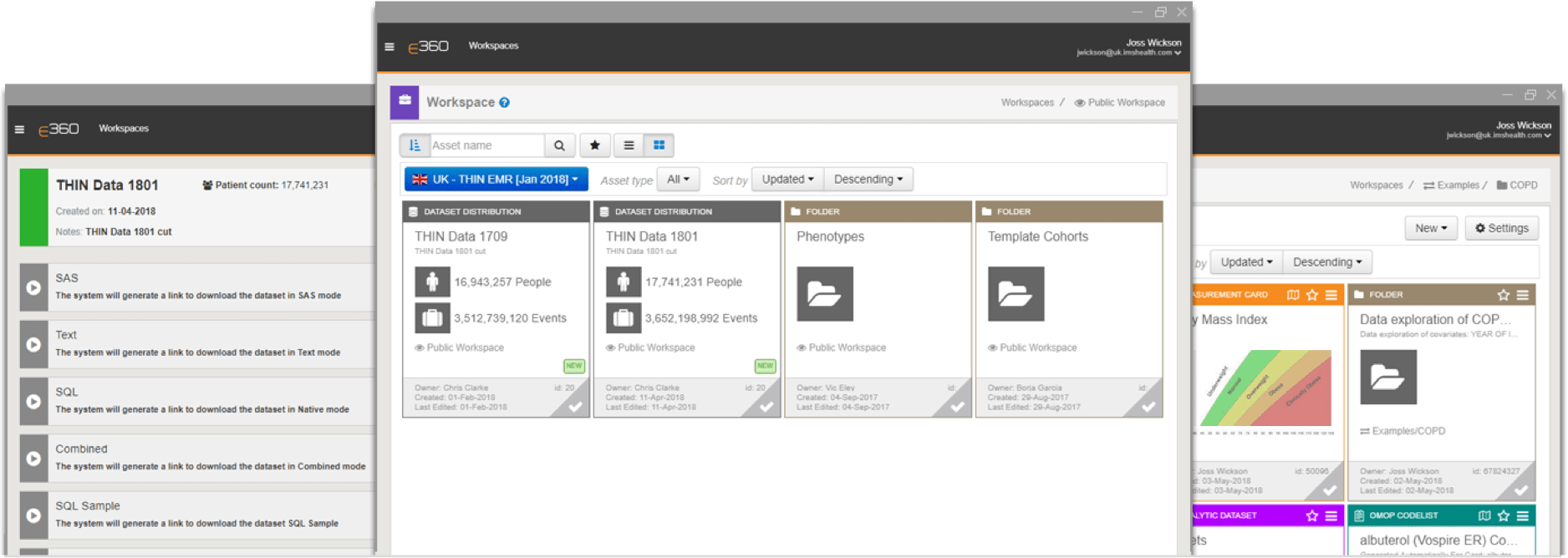1568x558 pixels.
Task: Expand the Joss Wickson user menu in center window
Action: [1129, 48]
